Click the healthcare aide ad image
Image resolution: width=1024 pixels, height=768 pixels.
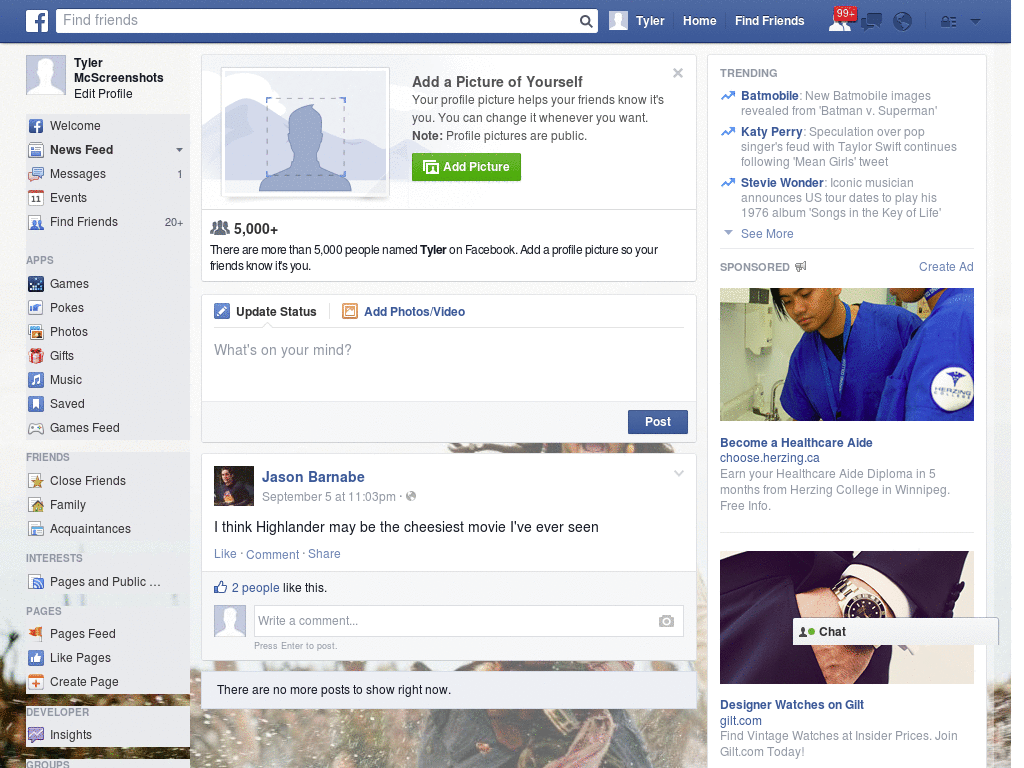846,355
